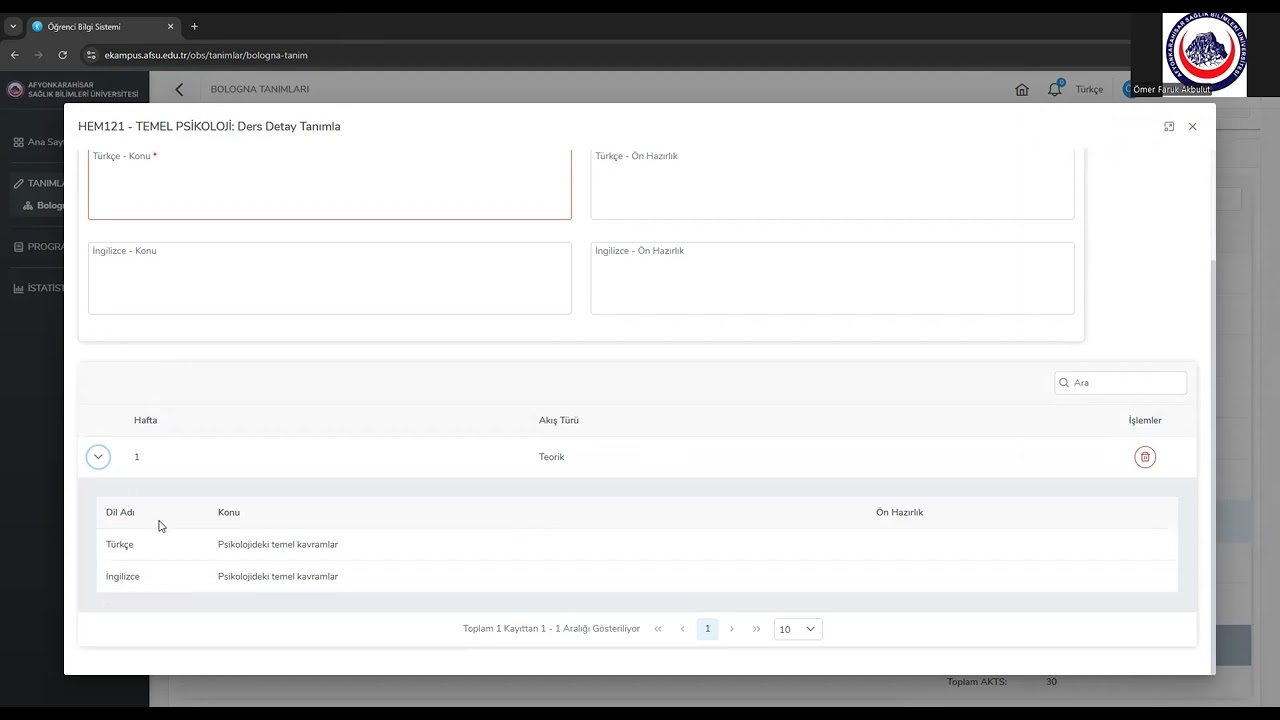The width and height of the screenshot is (1280, 720).
Task: Open a new browser tab
Action: (x=194, y=27)
